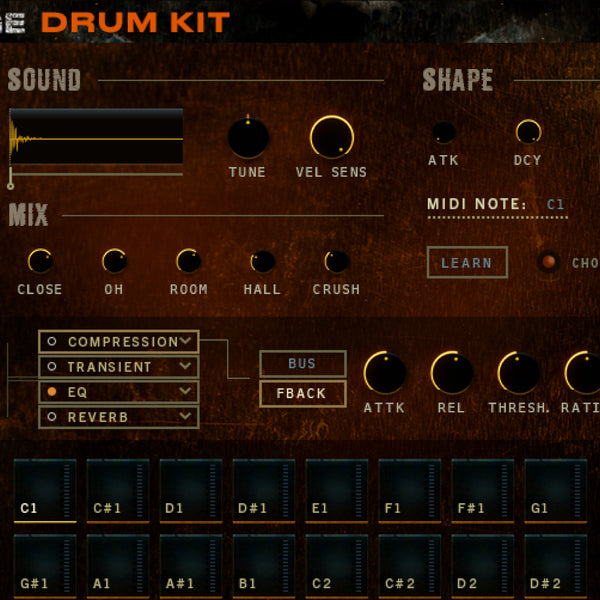Image resolution: width=600 pixels, height=600 pixels.
Task: Select the F#1 drum pad
Action: click(x=483, y=491)
